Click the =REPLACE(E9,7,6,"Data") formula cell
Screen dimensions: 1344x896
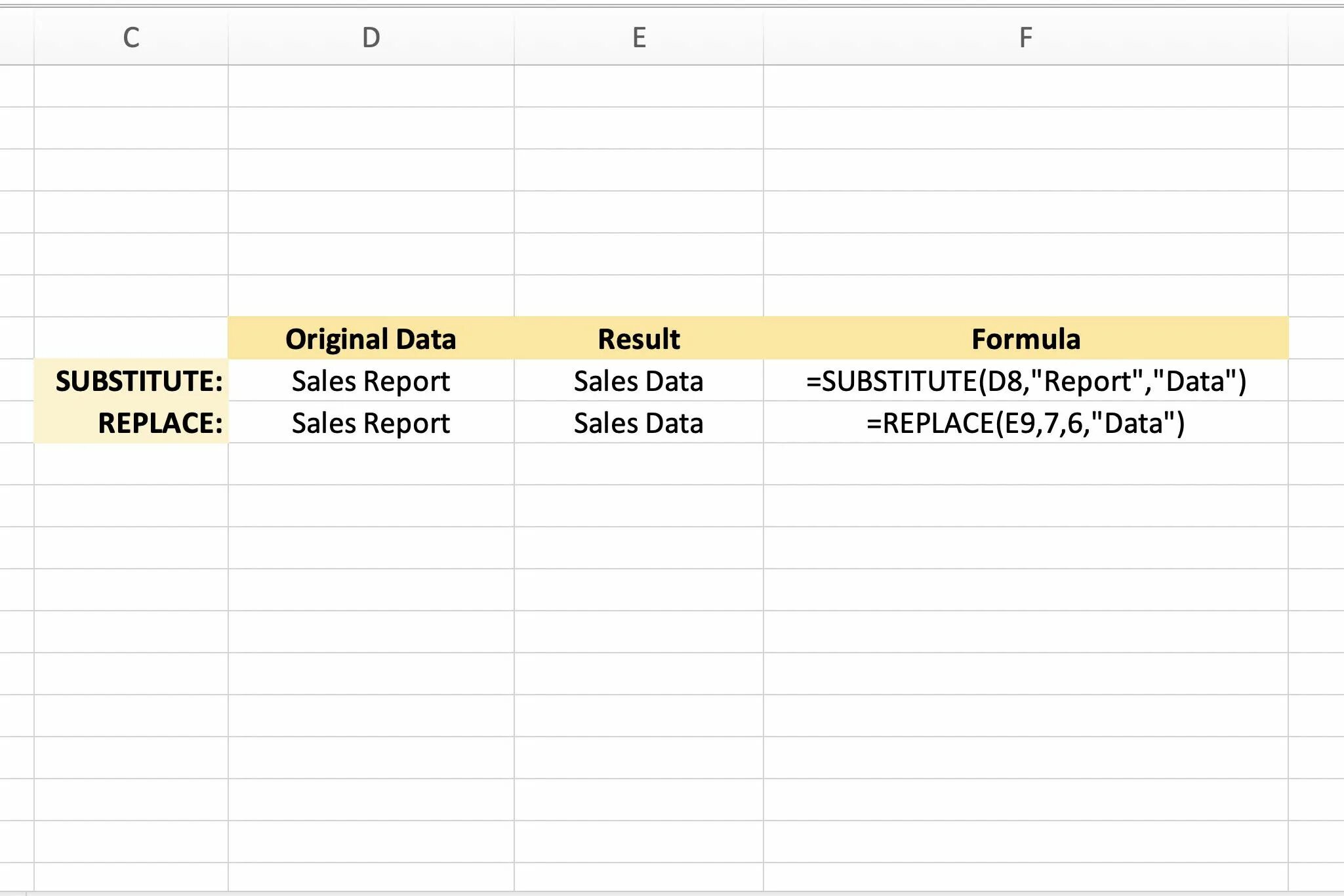tap(1025, 423)
